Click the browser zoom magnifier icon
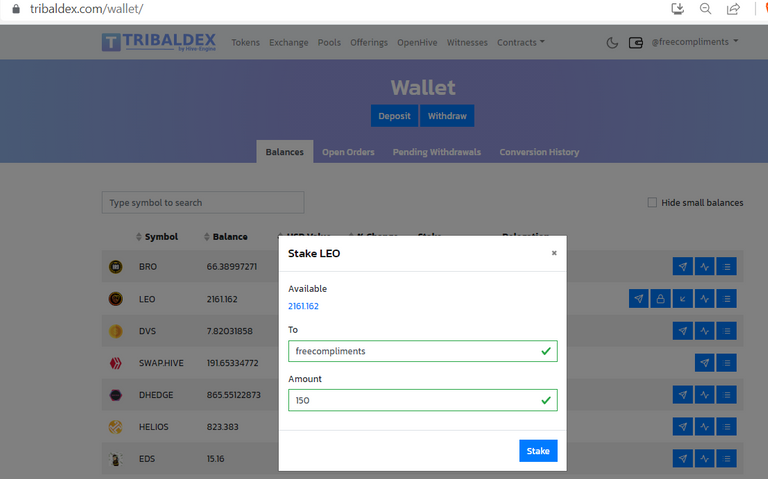Viewport: 768px width, 479px height. point(705,9)
